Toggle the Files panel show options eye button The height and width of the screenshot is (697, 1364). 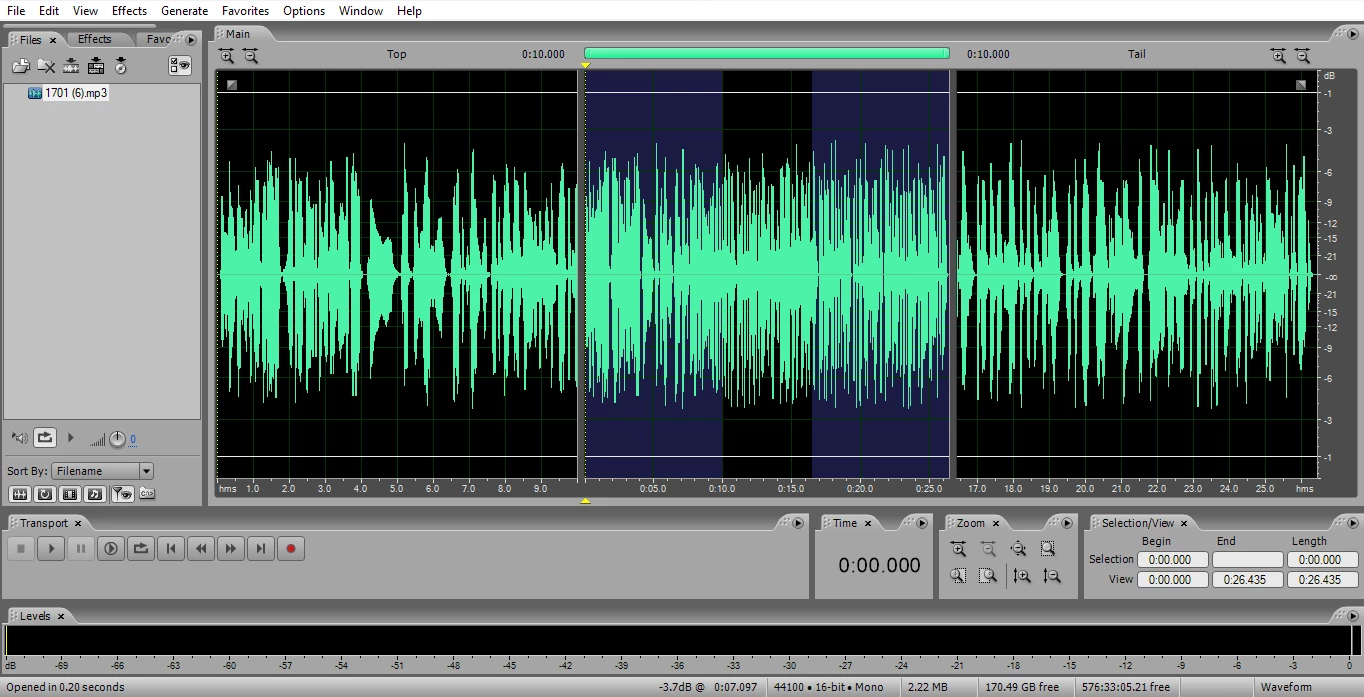click(180, 66)
